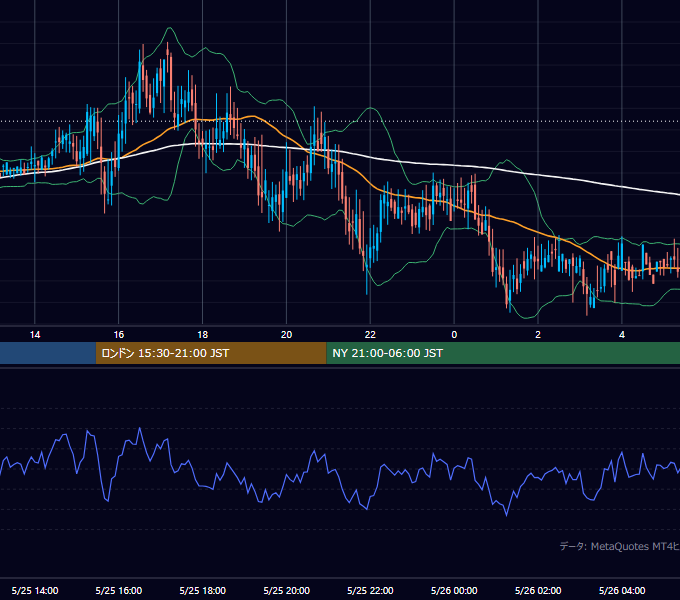Click hour label 20 on price axis
Image resolution: width=680 pixels, height=600 pixels.
tap(286, 335)
